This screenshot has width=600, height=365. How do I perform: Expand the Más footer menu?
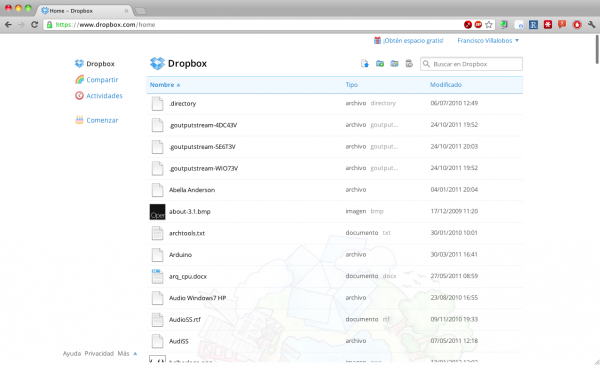coord(127,353)
